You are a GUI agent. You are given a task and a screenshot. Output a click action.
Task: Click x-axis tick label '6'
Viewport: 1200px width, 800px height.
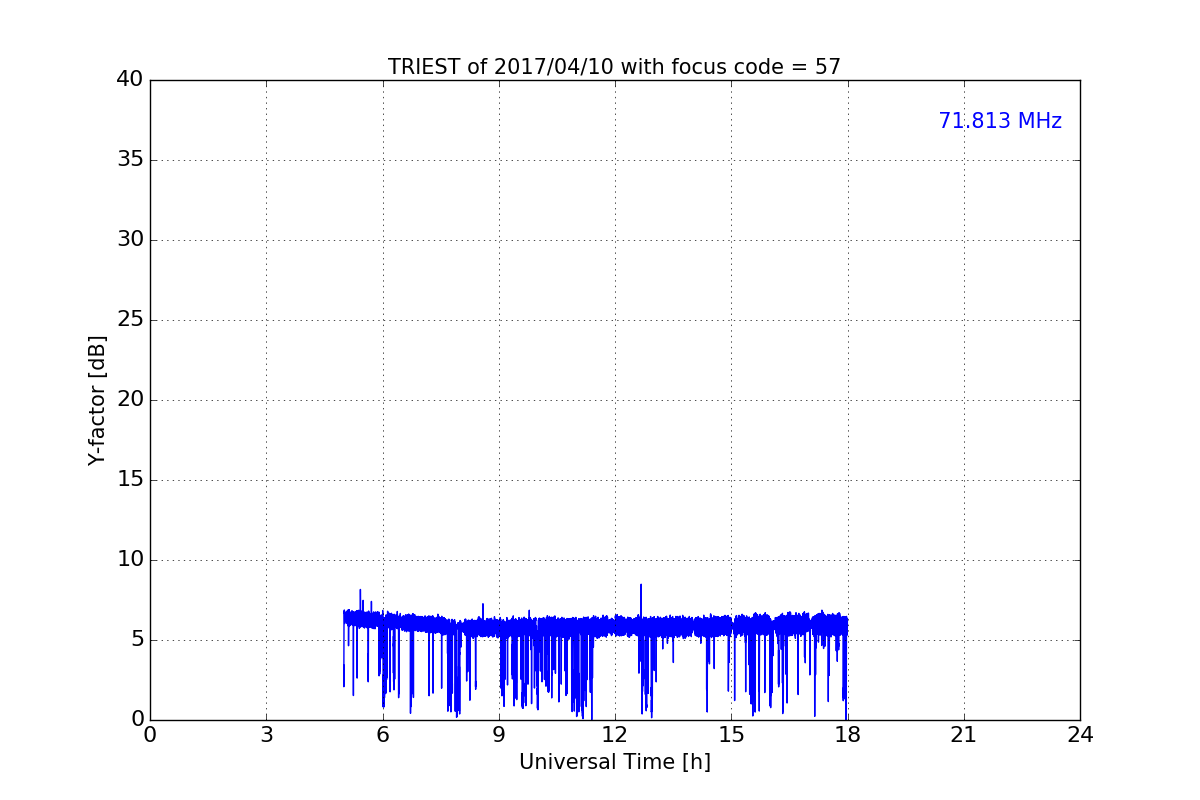(x=383, y=735)
